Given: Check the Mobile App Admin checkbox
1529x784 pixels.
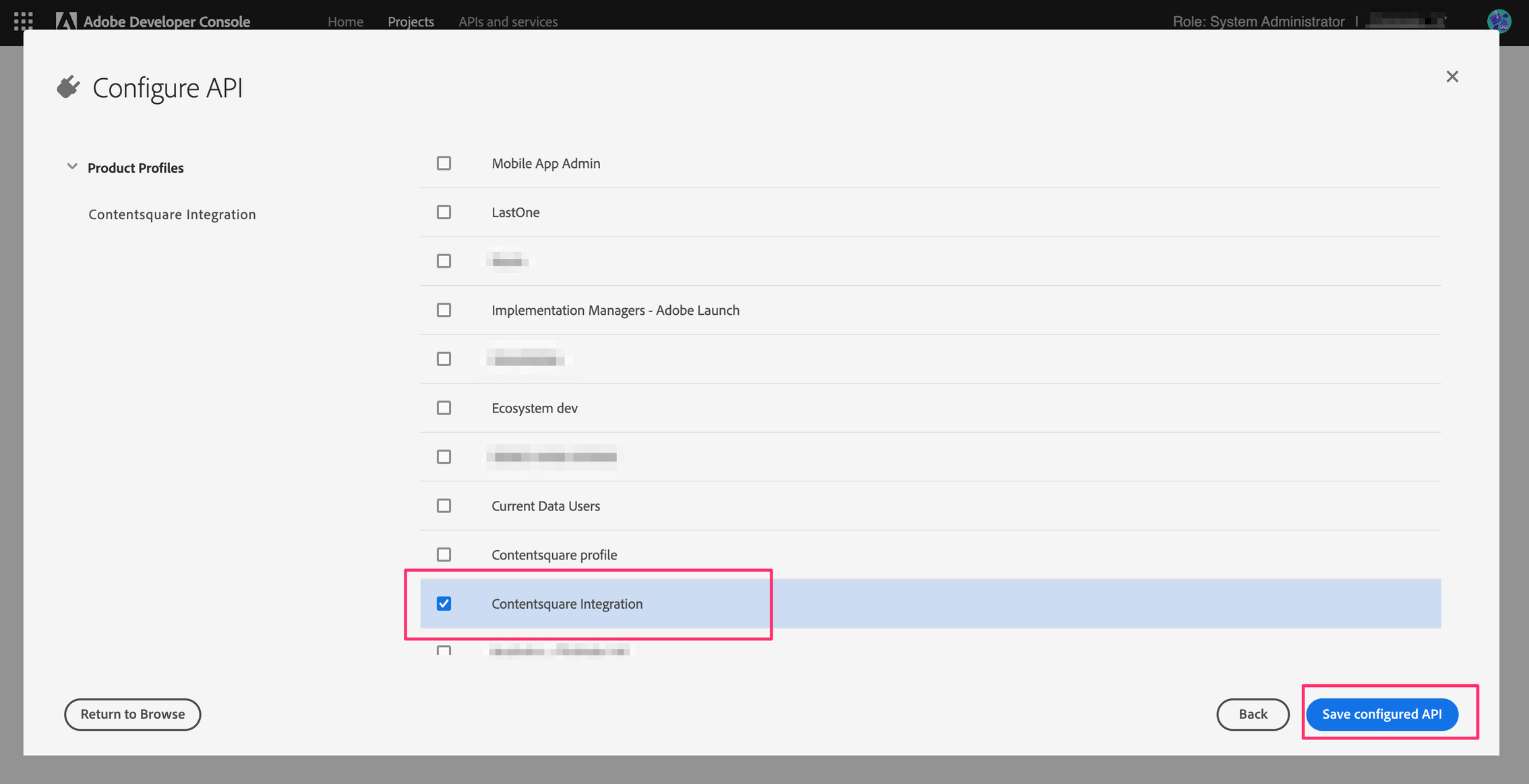Looking at the screenshot, I should [444, 163].
